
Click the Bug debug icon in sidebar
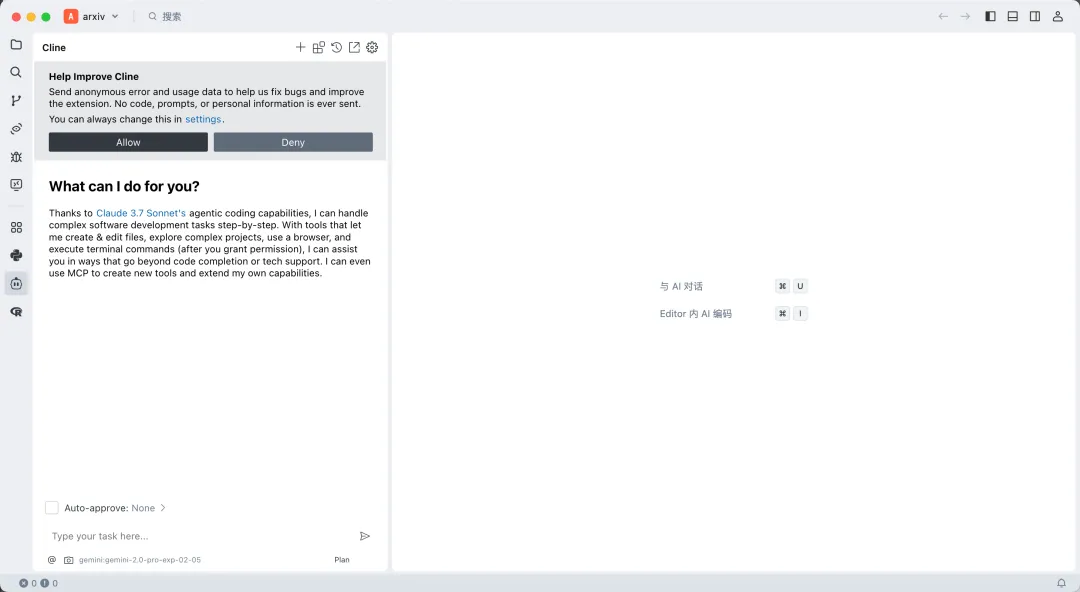17,157
